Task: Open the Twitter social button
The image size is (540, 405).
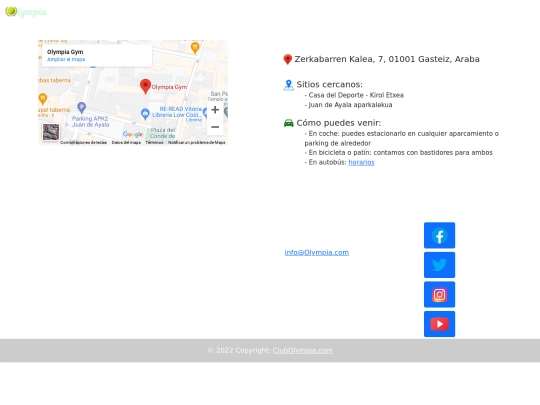Action: (x=439, y=265)
